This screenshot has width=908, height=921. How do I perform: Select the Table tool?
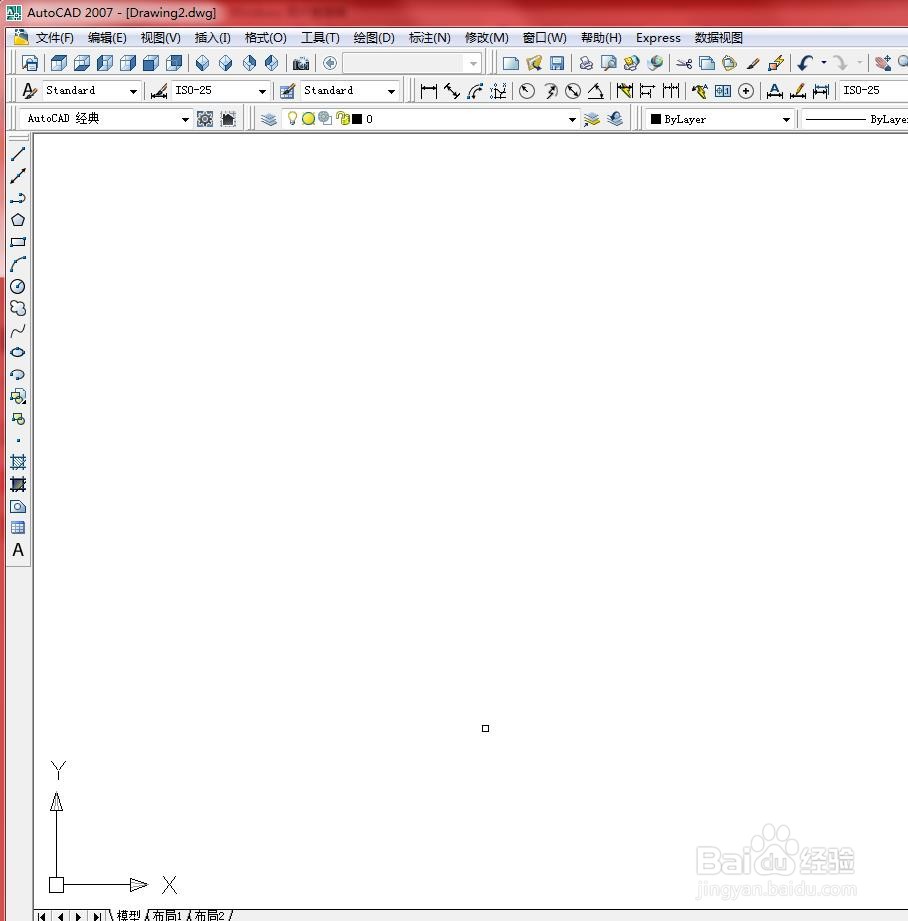click(18, 528)
